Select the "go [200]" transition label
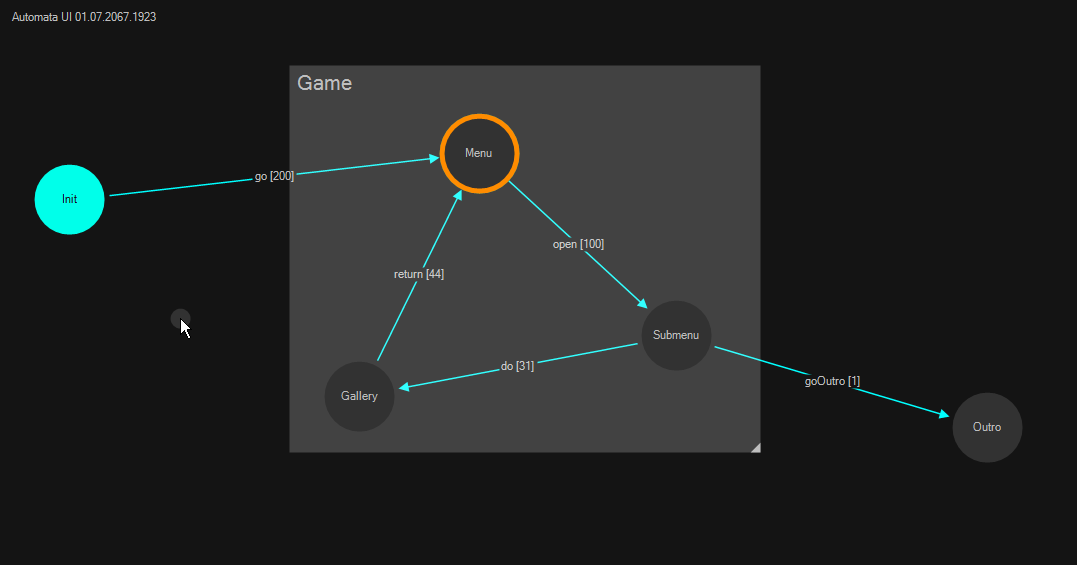Viewport: 1077px width, 565px height. 274,176
